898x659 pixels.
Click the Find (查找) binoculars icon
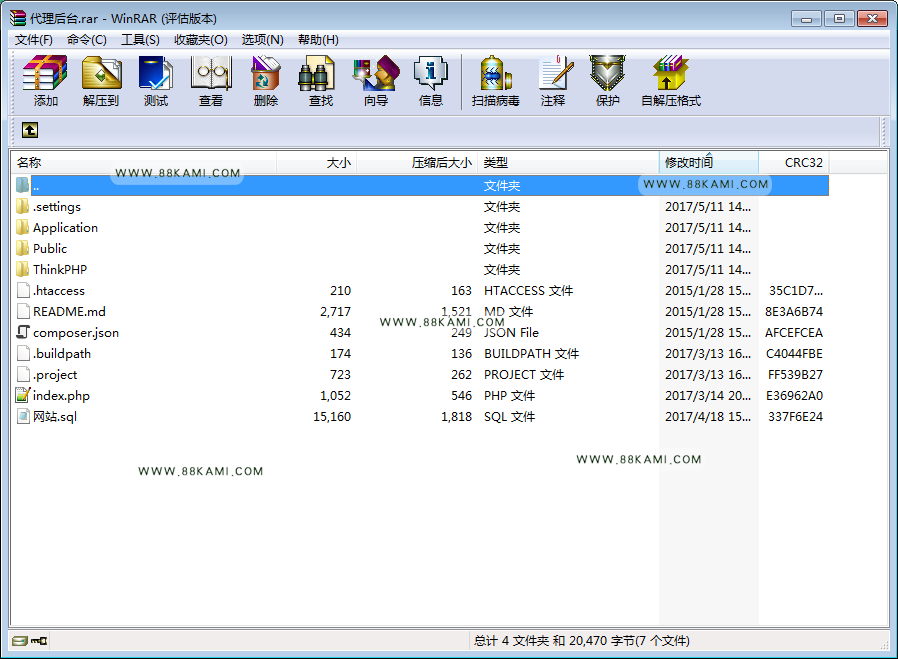click(317, 73)
